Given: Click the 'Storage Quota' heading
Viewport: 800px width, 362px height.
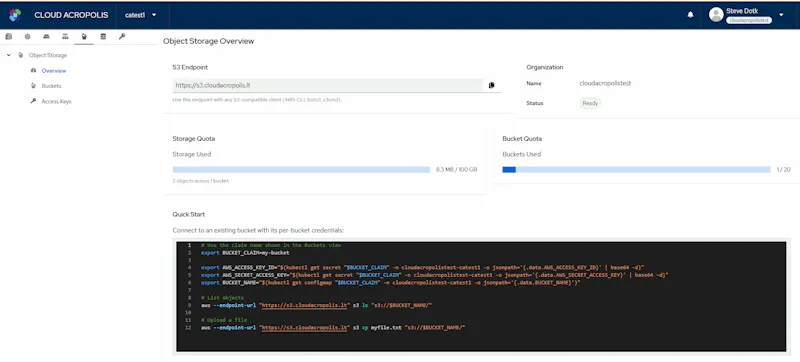Looking at the screenshot, I should click(194, 139).
